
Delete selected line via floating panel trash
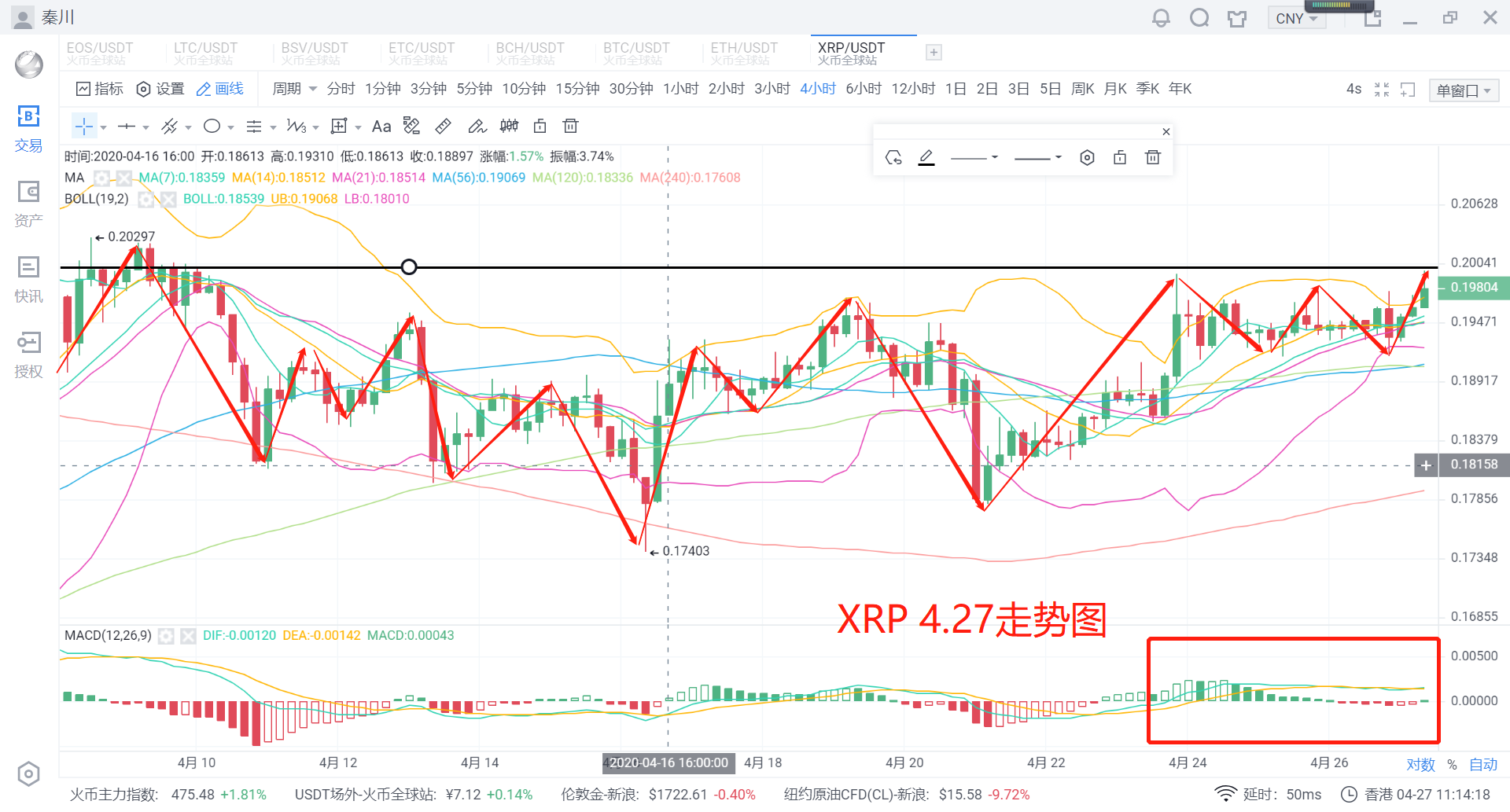pyautogui.click(x=1153, y=157)
